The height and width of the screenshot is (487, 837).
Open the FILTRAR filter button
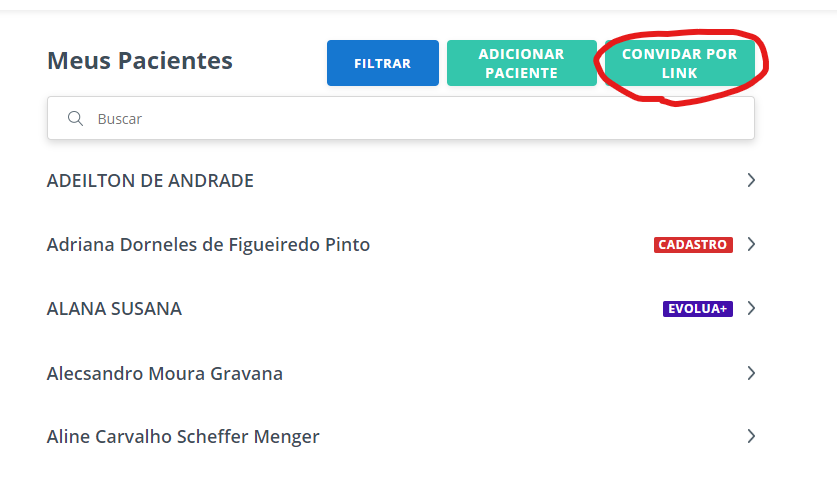coord(383,63)
